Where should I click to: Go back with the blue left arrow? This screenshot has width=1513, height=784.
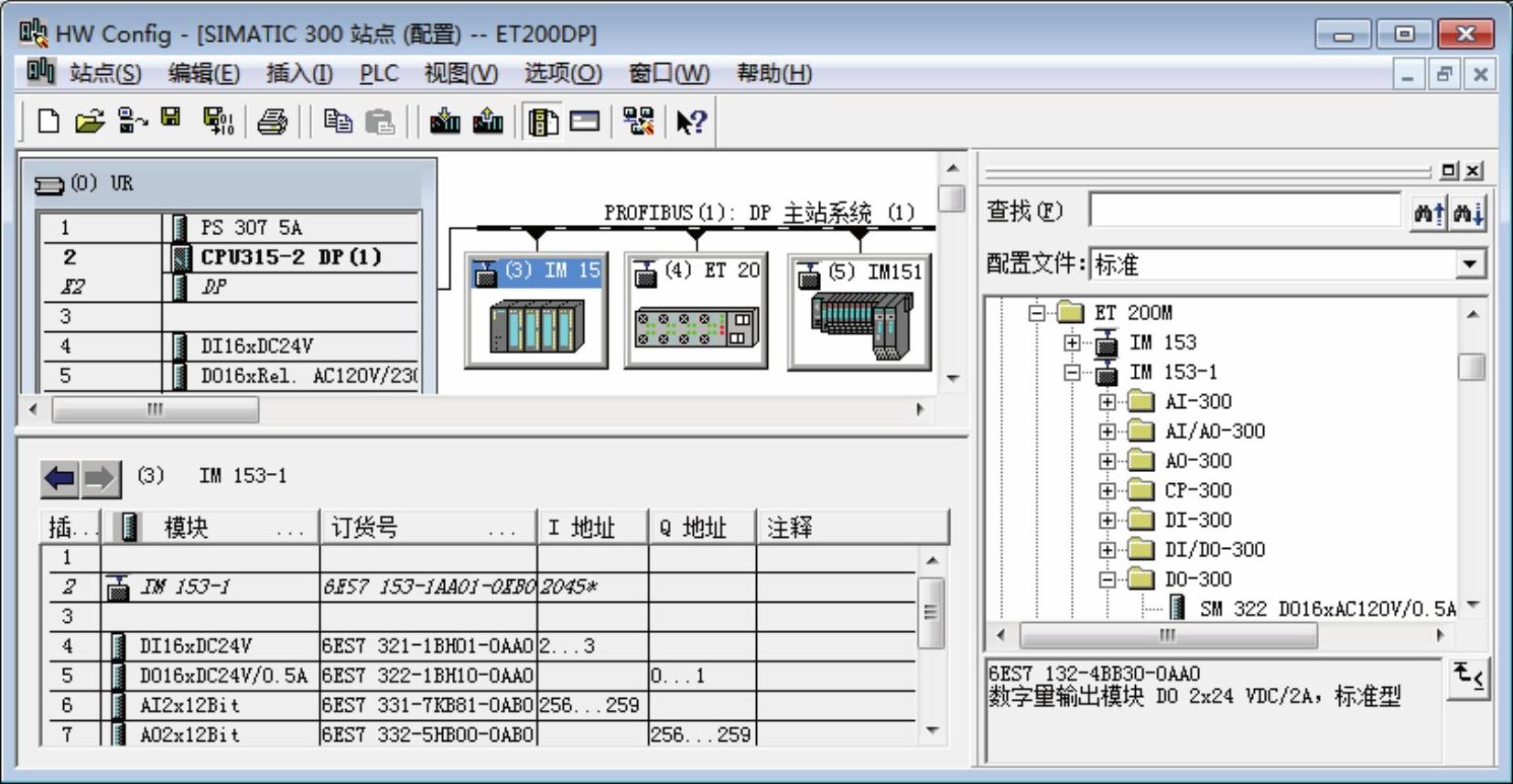coord(60,478)
